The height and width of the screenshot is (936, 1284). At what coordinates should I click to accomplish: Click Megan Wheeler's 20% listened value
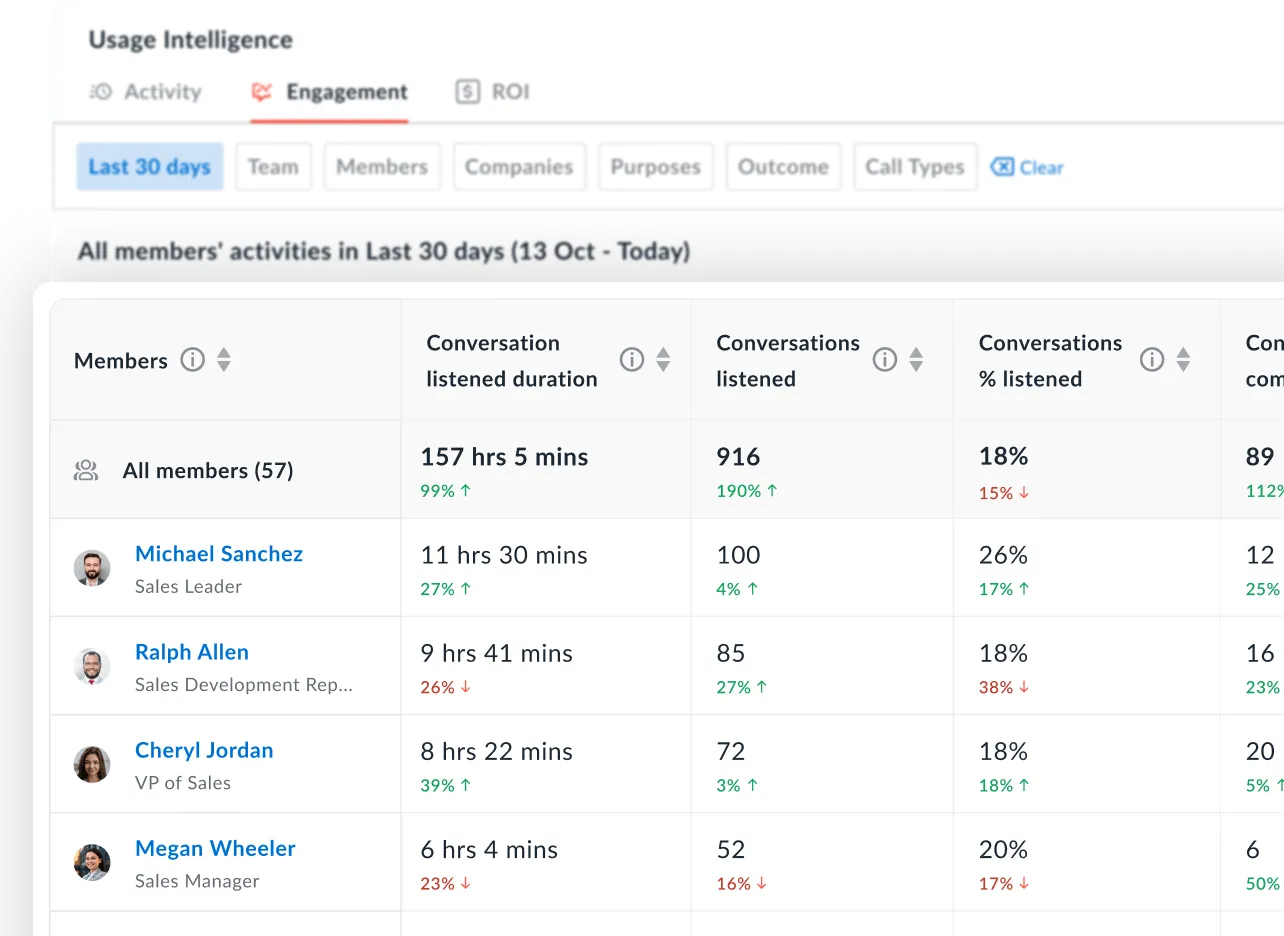[1004, 849]
